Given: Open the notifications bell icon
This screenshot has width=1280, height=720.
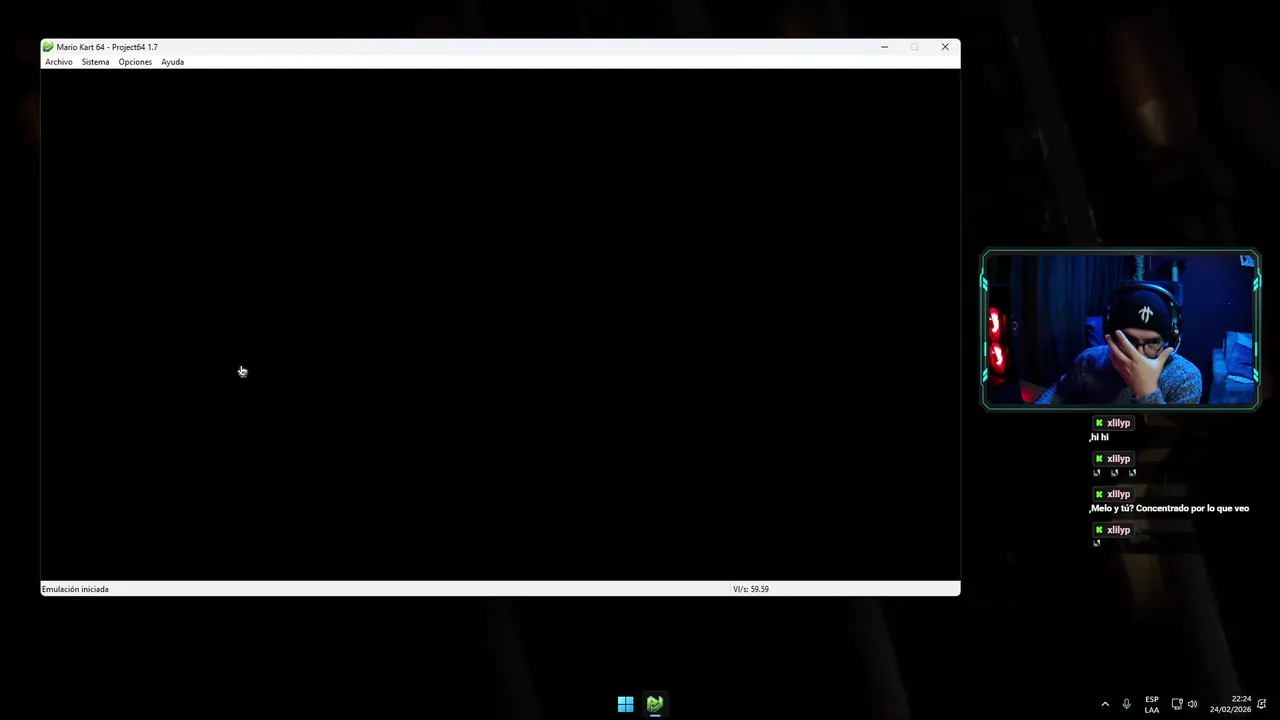Looking at the screenshot, I should [1262, 704].
